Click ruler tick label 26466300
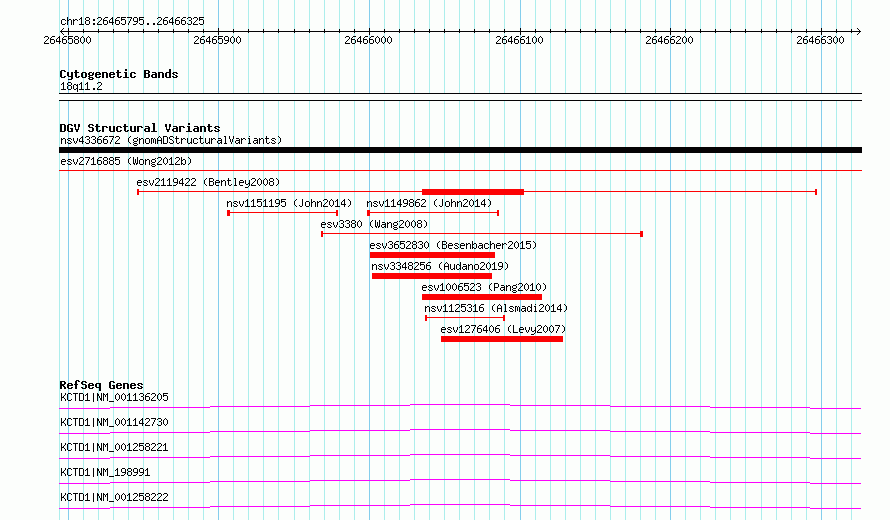 tap(821, 40)
